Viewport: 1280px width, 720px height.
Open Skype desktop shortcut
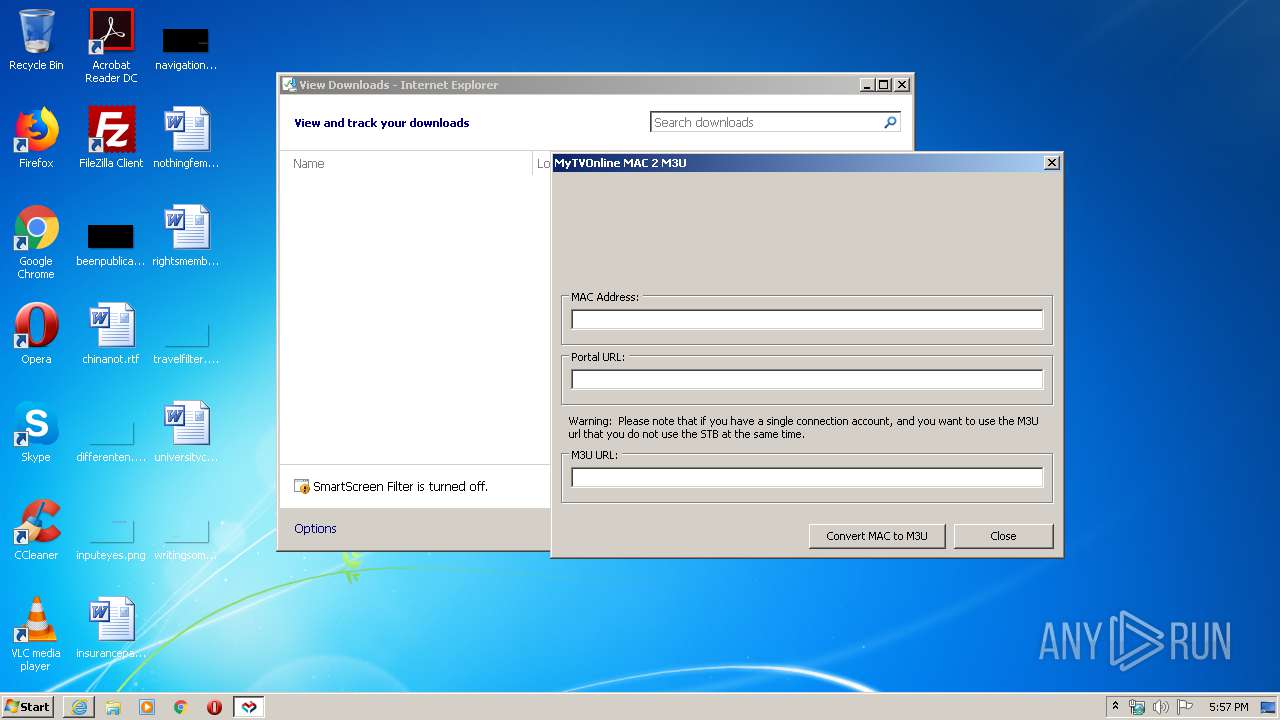(36, 432)
